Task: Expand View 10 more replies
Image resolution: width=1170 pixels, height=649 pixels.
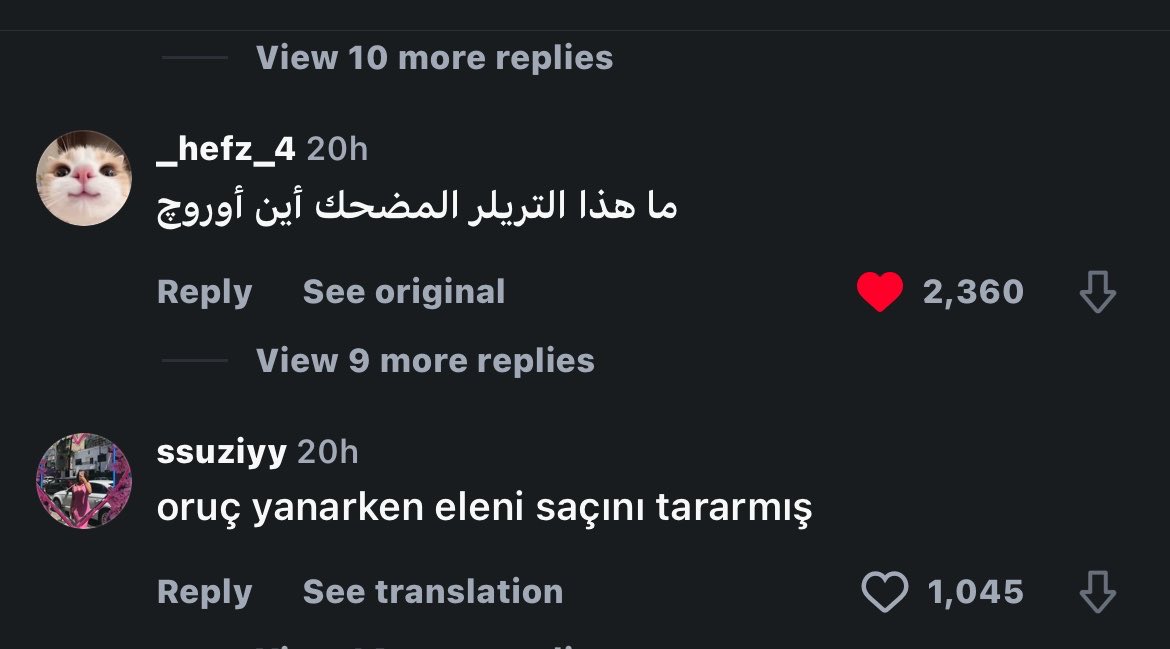Action: pos(434,57)
